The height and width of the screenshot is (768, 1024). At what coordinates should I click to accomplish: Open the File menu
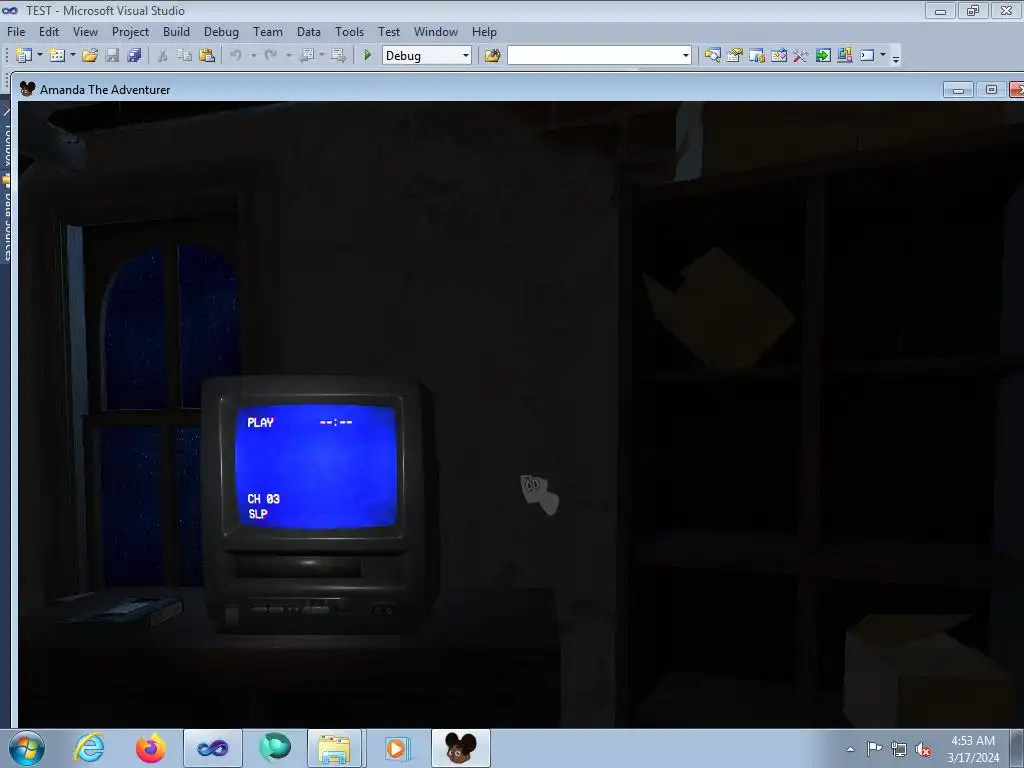coord(16,31)
